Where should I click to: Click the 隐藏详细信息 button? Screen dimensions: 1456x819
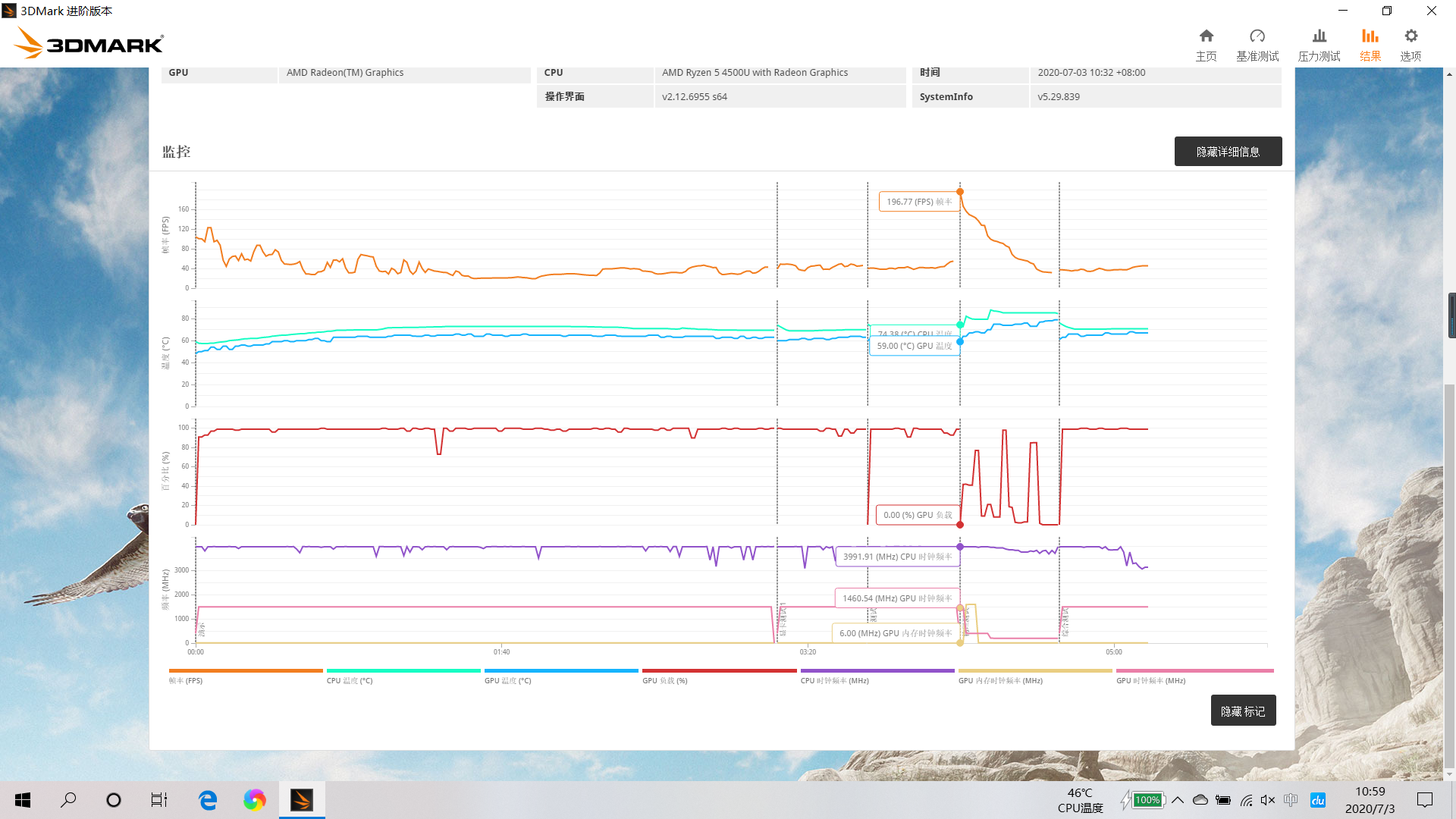[1228, 152]
